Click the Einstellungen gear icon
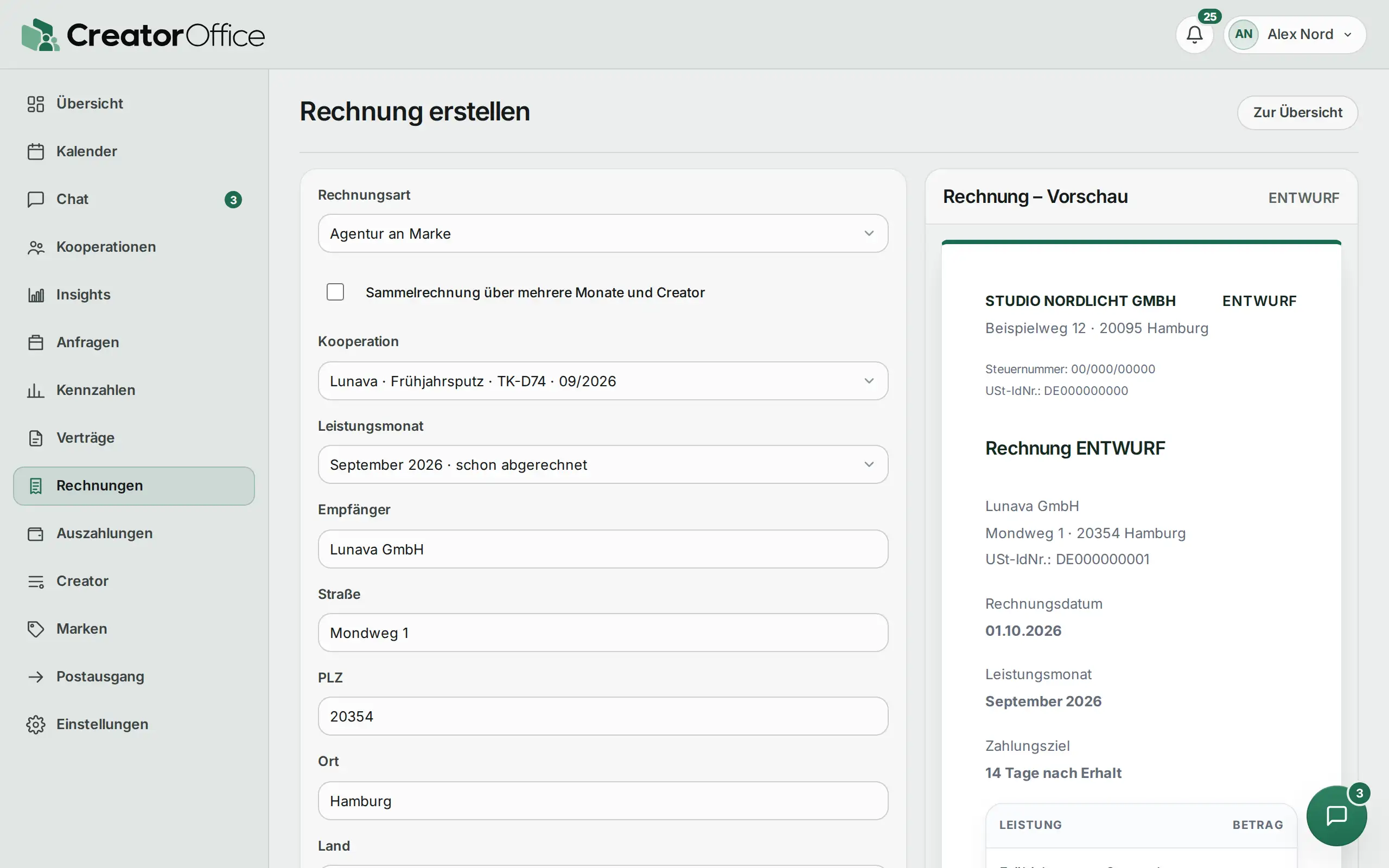The width and height of the screenshot is (1389, 868). 36,724
